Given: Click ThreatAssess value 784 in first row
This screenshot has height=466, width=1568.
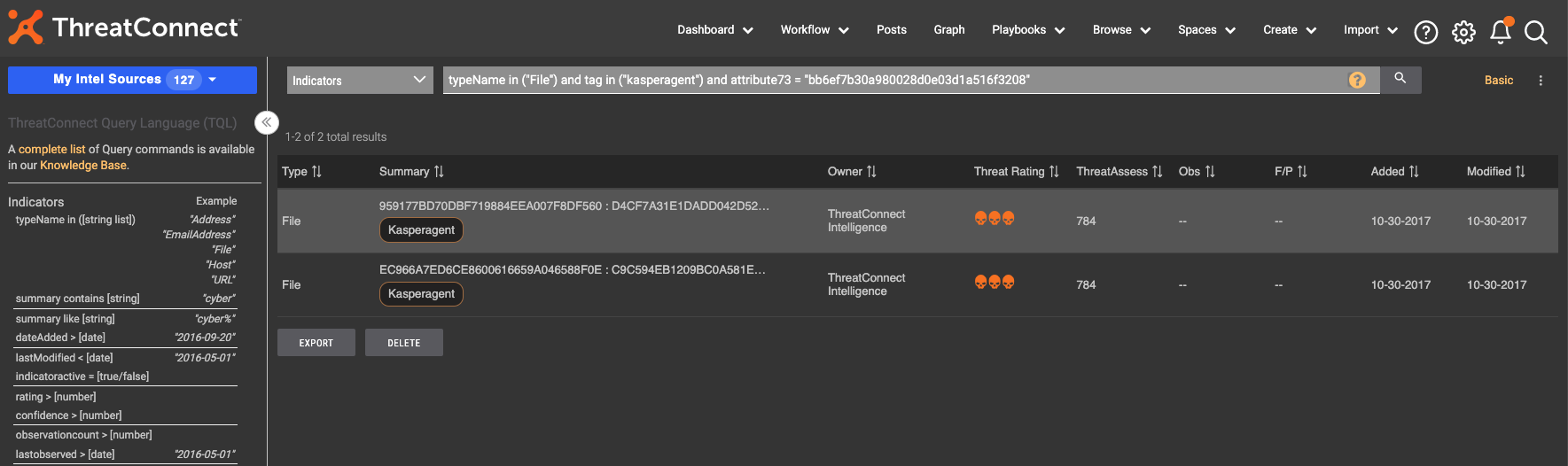Looking at the screenshot, I should (x=1086, y=221).
